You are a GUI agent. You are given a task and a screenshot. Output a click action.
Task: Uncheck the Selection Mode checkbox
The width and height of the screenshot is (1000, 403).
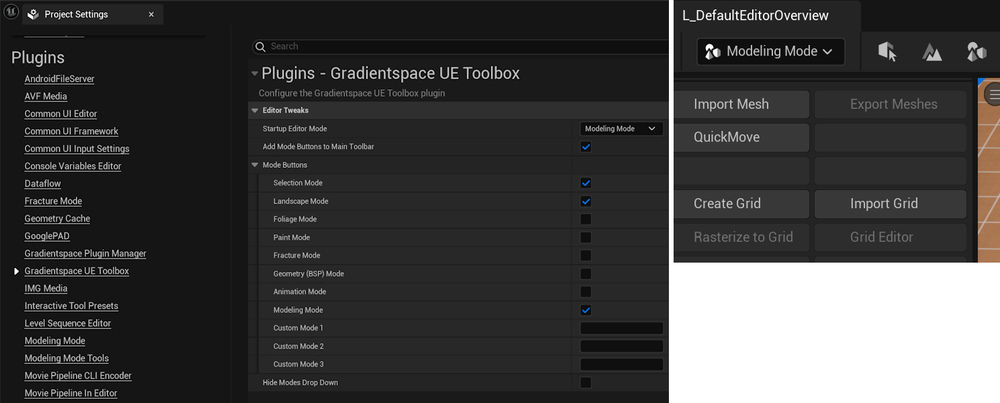pyautogui.click(x=585, y=183)
